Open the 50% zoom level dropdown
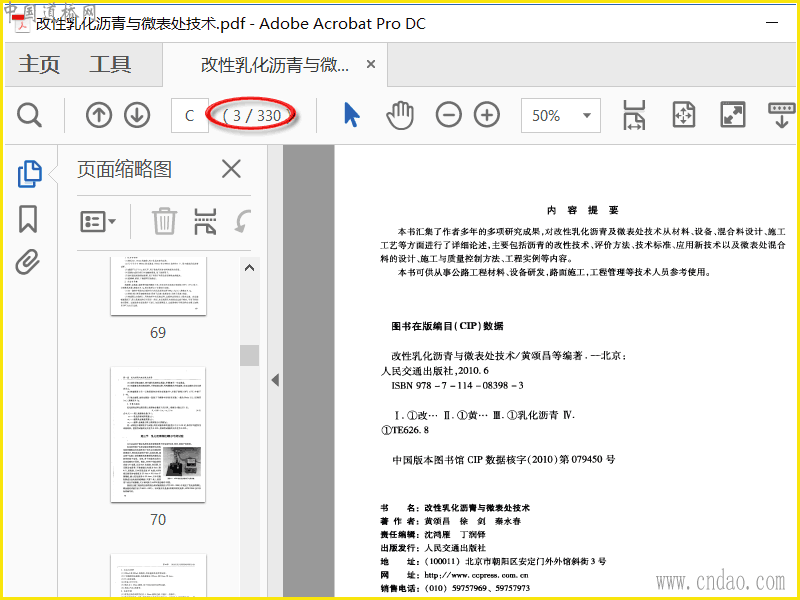800x600 pixels. tap(561, 116)
